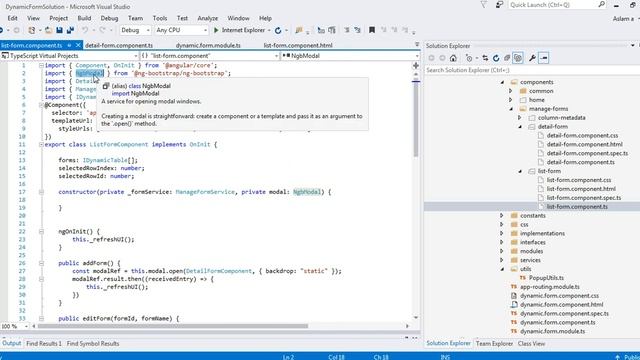Open the Find Results 1 tab

[x=44, y=344]
